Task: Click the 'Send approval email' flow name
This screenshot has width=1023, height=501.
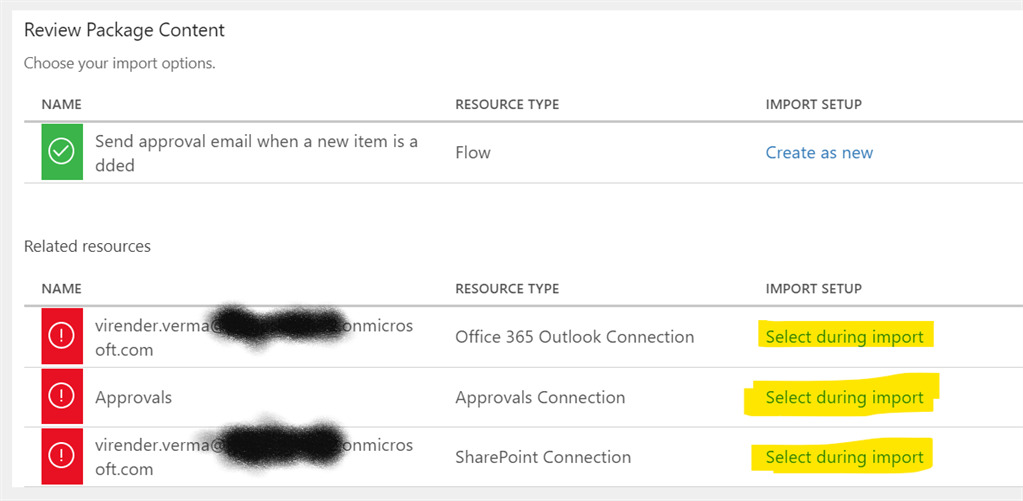Action: (256, 153)
